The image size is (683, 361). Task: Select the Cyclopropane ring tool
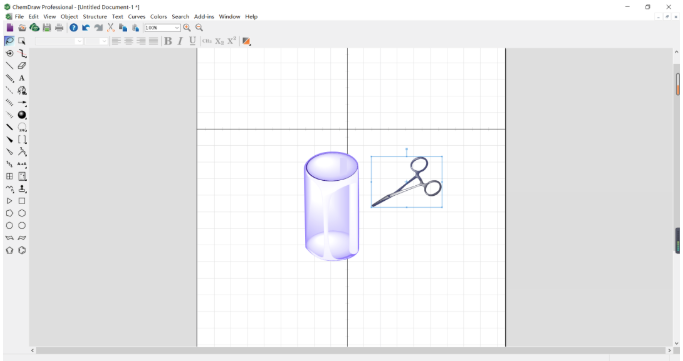pos(9,201)
